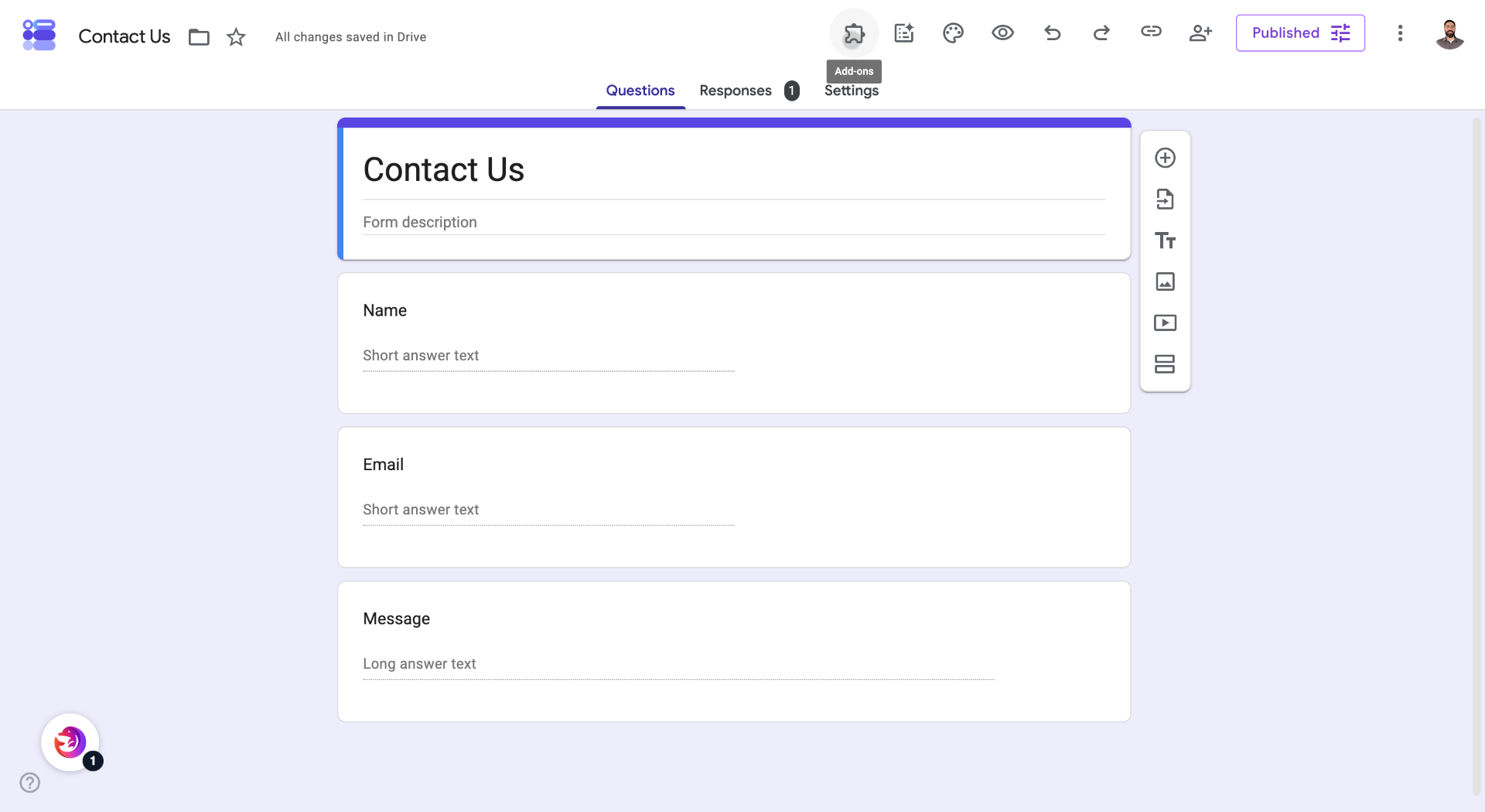This screenshot has height=812, width=1485.
Task: Switch to the Settings tab
Action: [851, 91]
